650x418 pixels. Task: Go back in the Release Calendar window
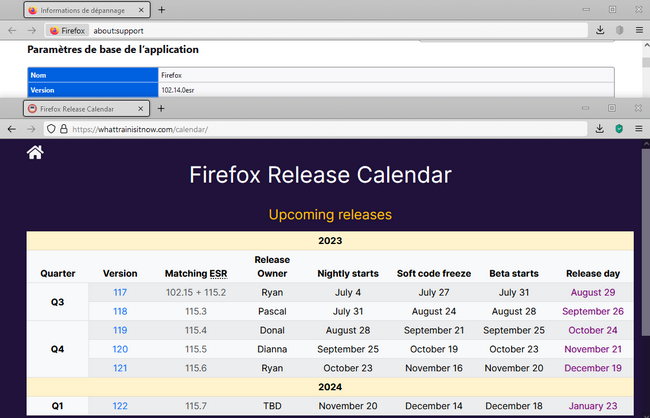coord(12,129)
